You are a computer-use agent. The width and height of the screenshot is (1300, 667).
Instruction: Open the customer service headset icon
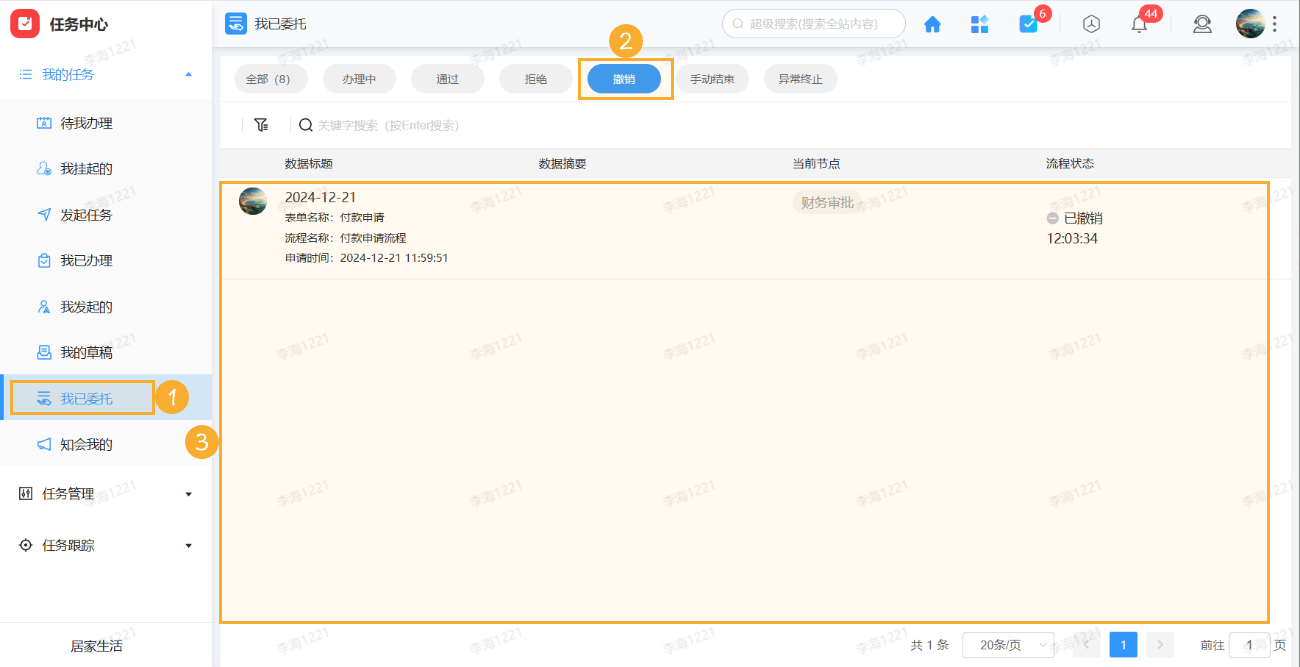(x=1202, y=23)
